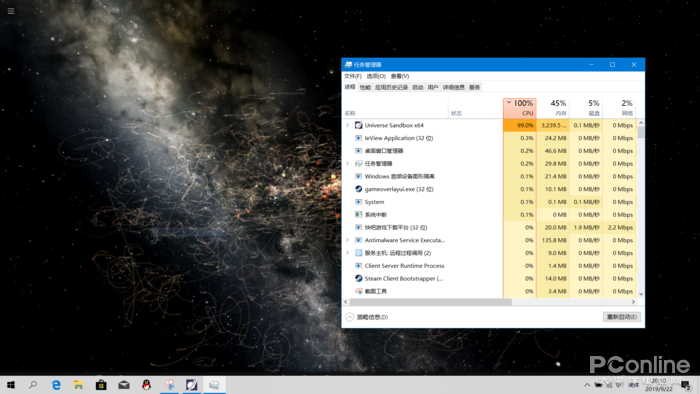Switch to Universe Sandbox taskbar icon
This screenshot has height=394, width=700.
pyautogui.click(x=192, y=385)
